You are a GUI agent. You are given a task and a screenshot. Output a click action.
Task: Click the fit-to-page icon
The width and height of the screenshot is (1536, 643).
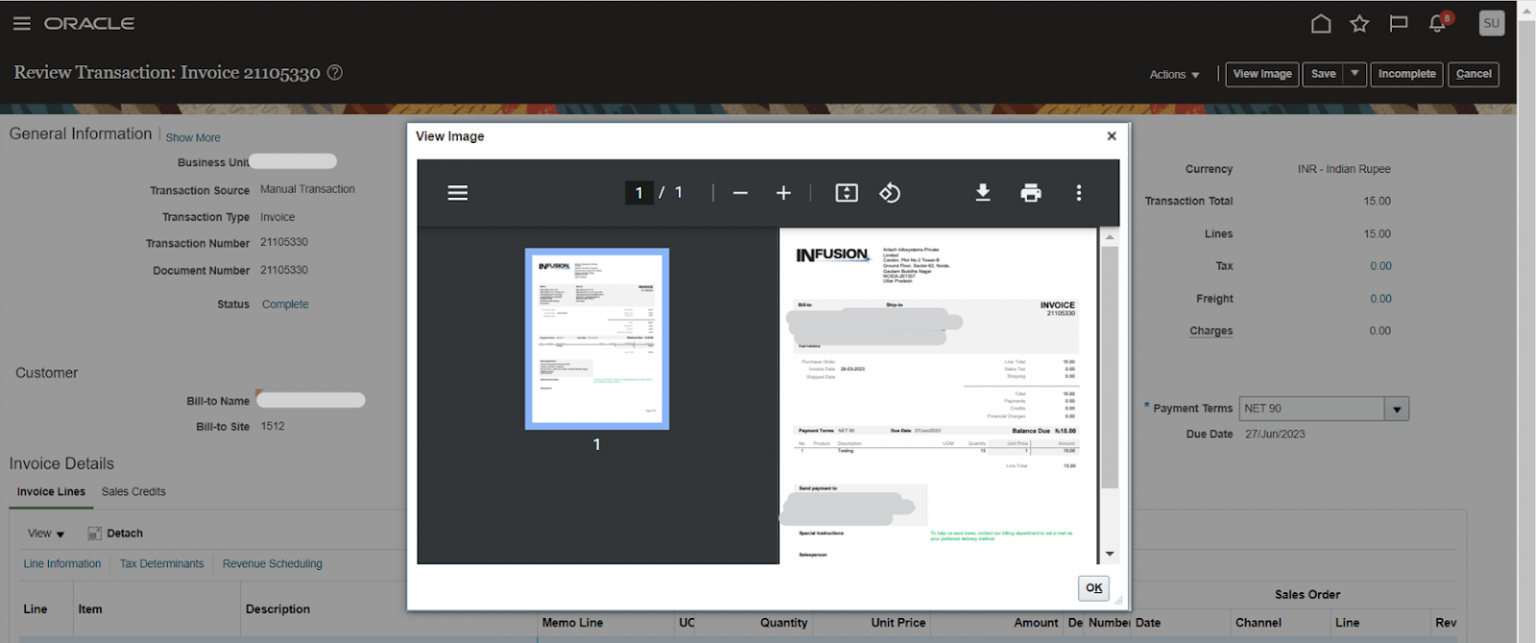pyautogui.click(x=846, y=192)
